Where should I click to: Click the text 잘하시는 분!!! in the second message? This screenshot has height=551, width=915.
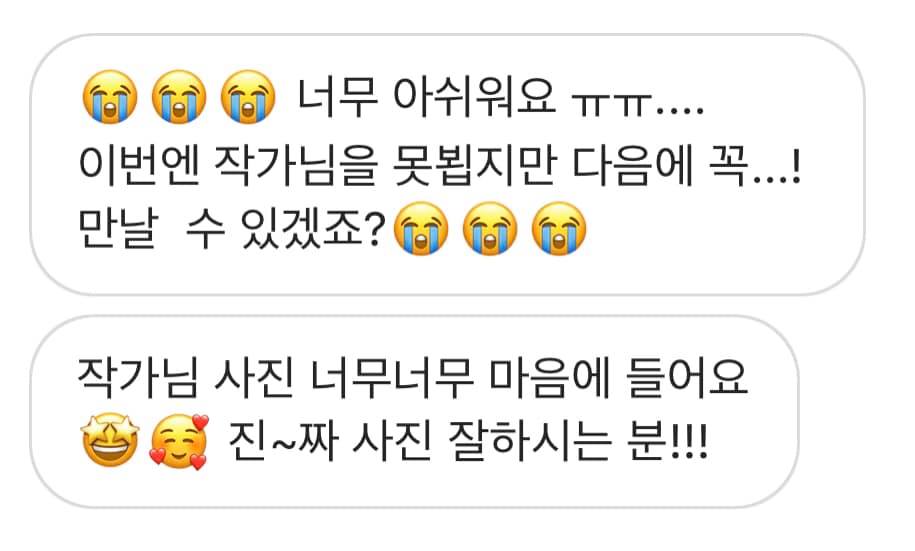pyautogui.click(x=578, y=441)
